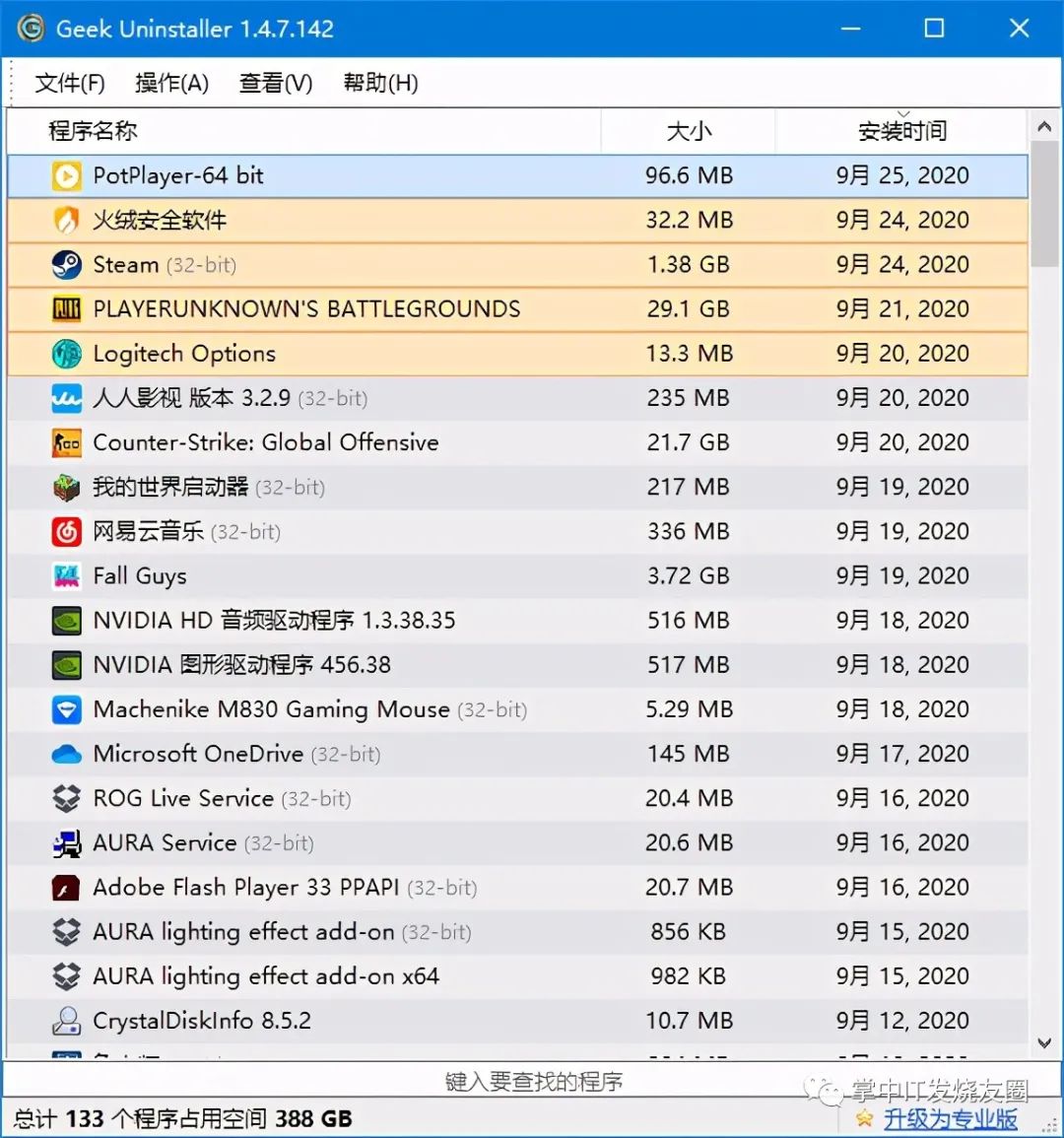The image size is (1064, 1138).
Task: Open the 文件(F) menu
Action: click(70, 83)
